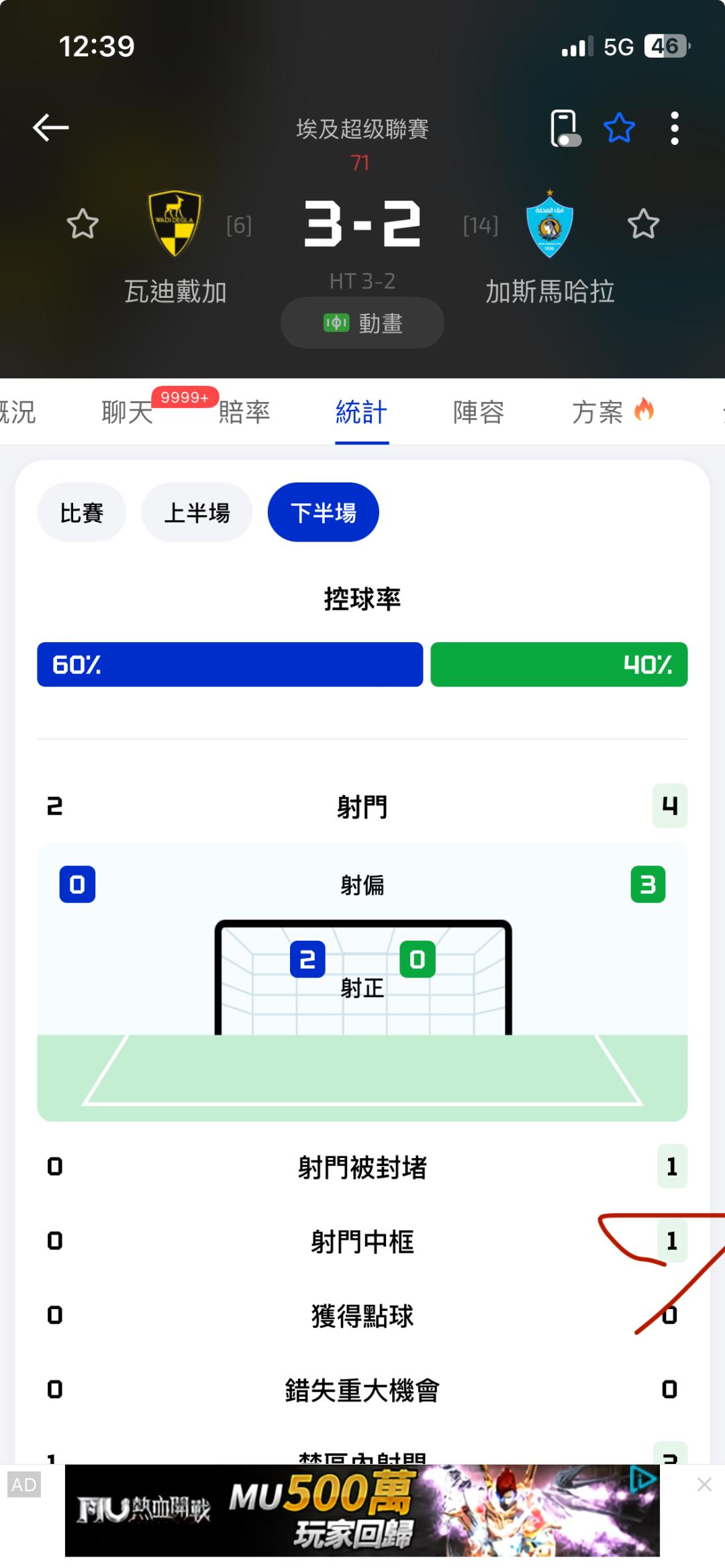Select the 上半場 first half filter
This screenshot has width=725, height=1568.
click(197, 513)
